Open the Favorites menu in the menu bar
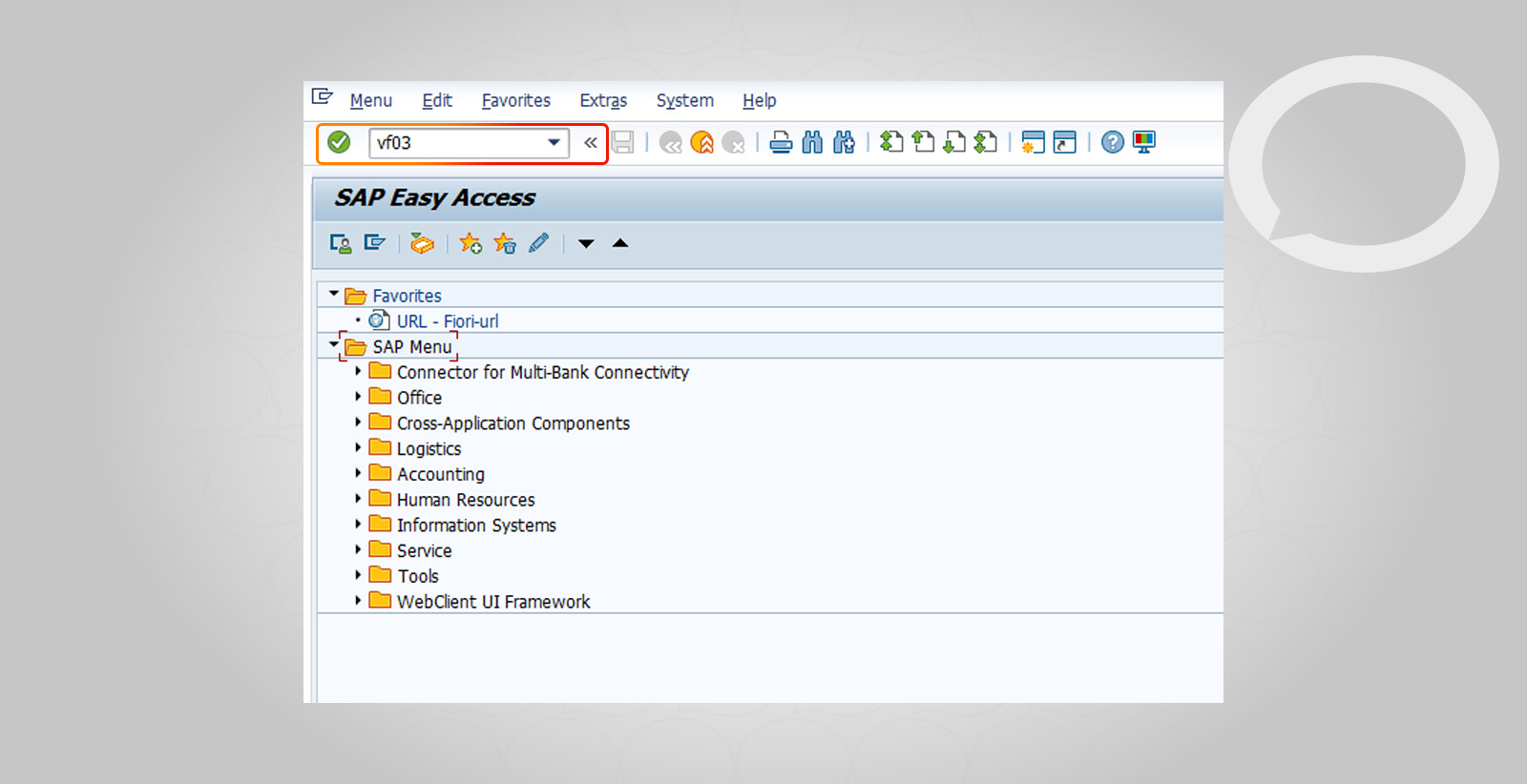1527x784 pixels. tap(516, 100)
